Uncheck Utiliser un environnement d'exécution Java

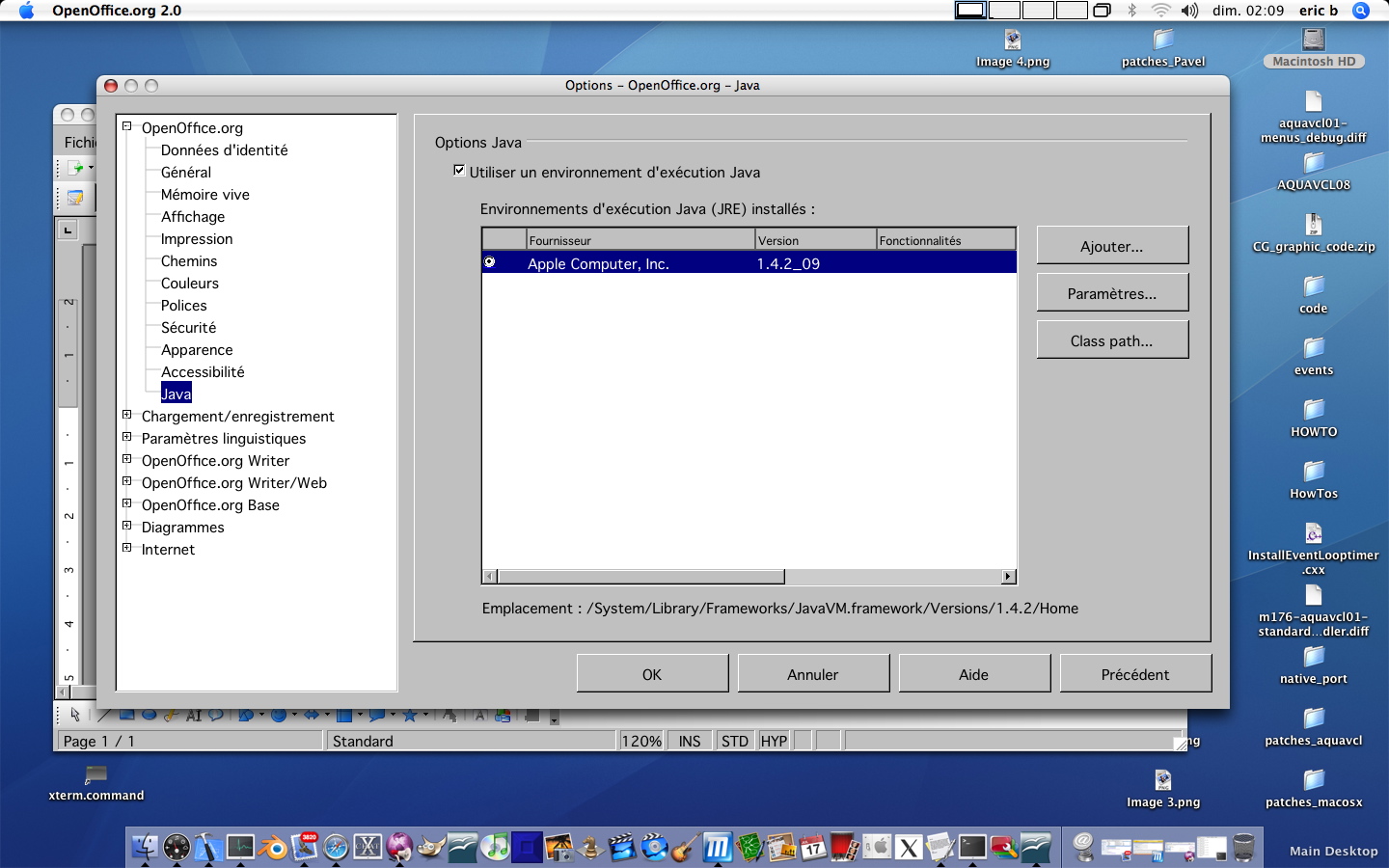459,171
